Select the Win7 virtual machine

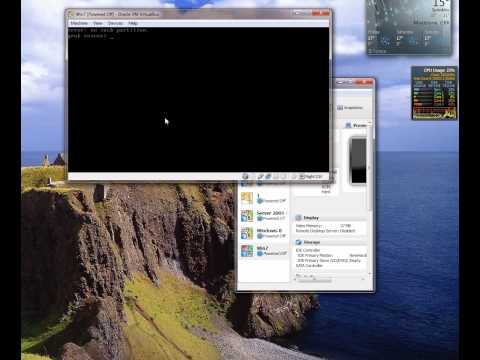coord(264,251)
